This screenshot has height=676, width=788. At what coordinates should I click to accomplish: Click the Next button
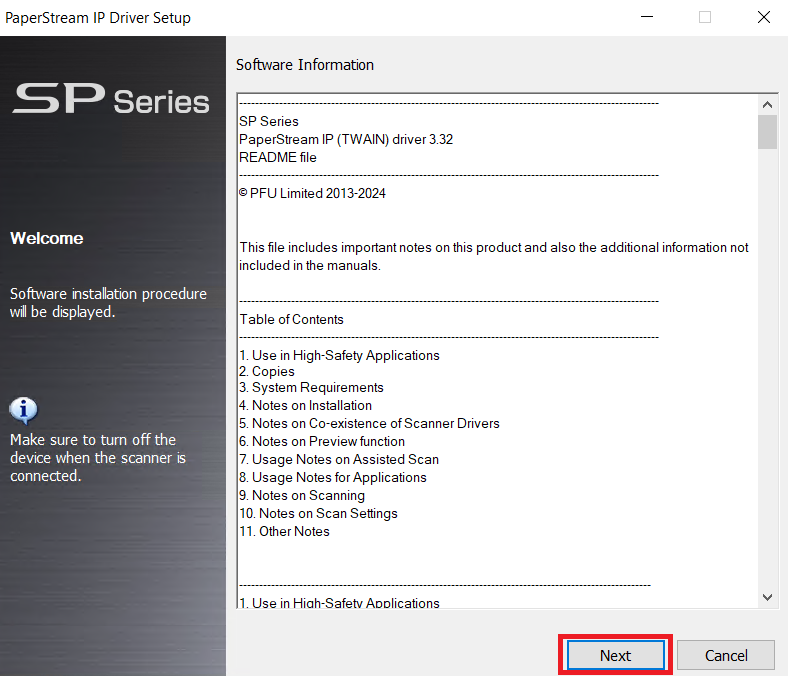[x=615, y=656]
